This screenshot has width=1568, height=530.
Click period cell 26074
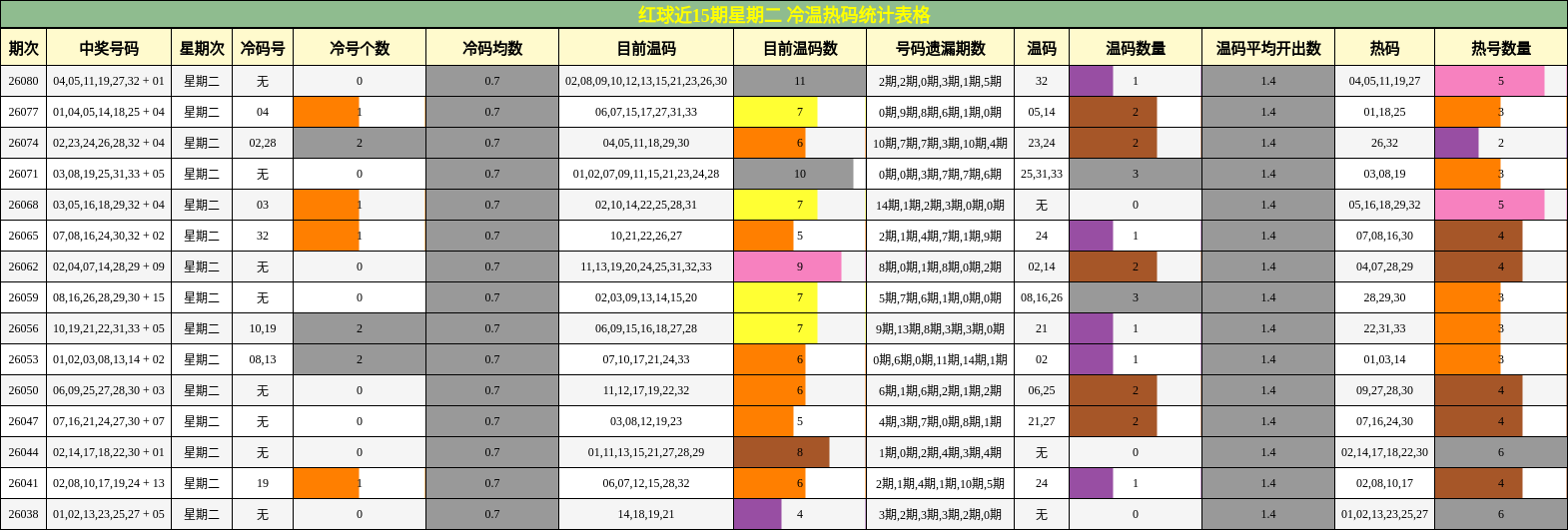pos(24,143)
